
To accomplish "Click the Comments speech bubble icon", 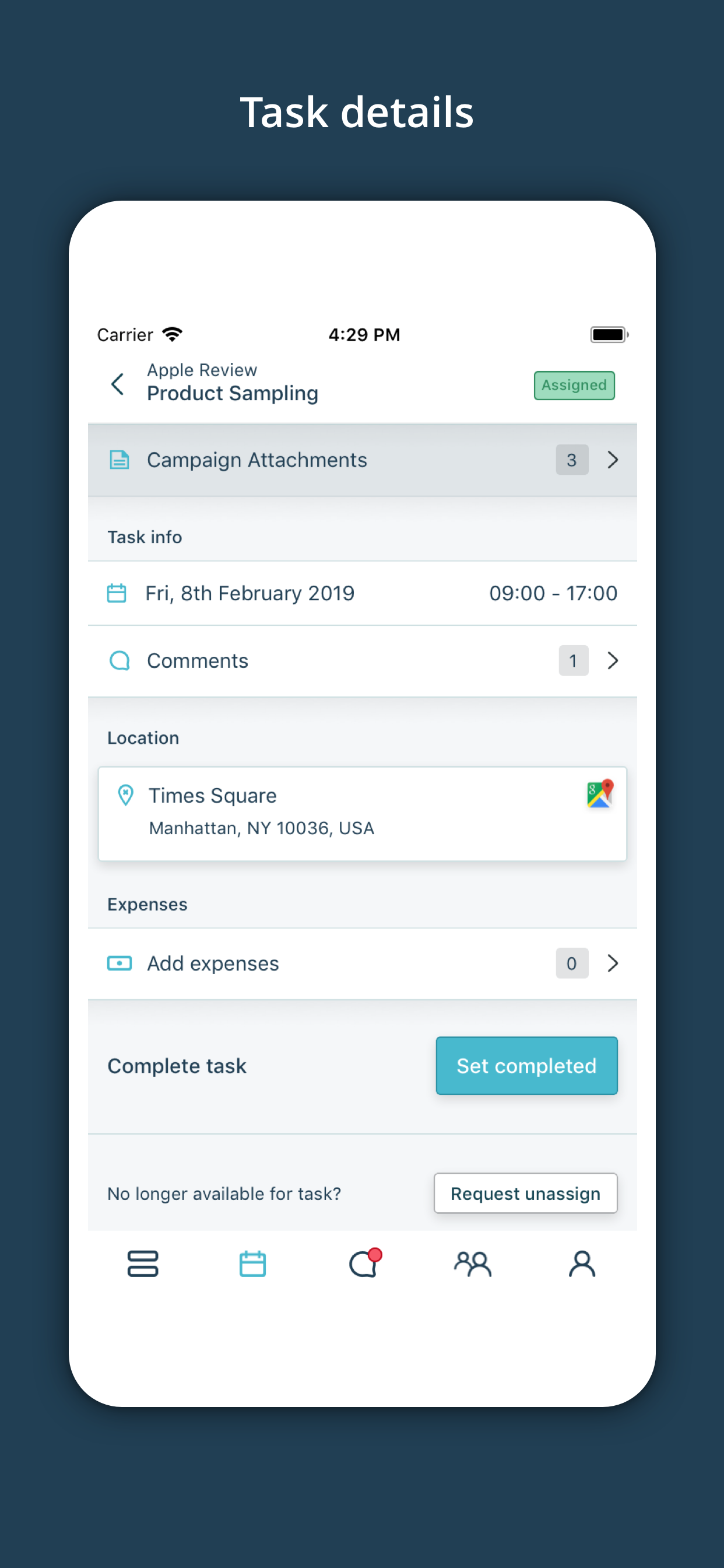I will [x=120, y=660].
